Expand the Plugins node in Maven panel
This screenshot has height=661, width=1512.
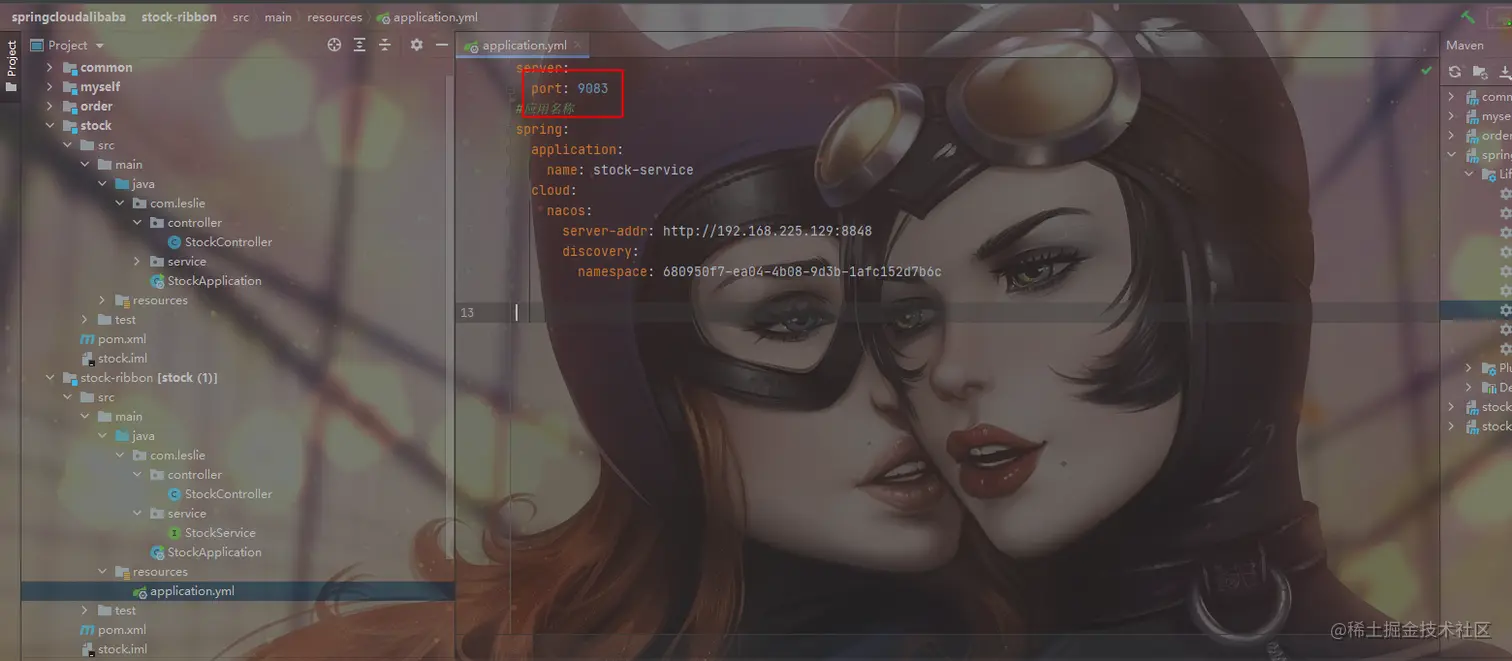pos(1470,368)
